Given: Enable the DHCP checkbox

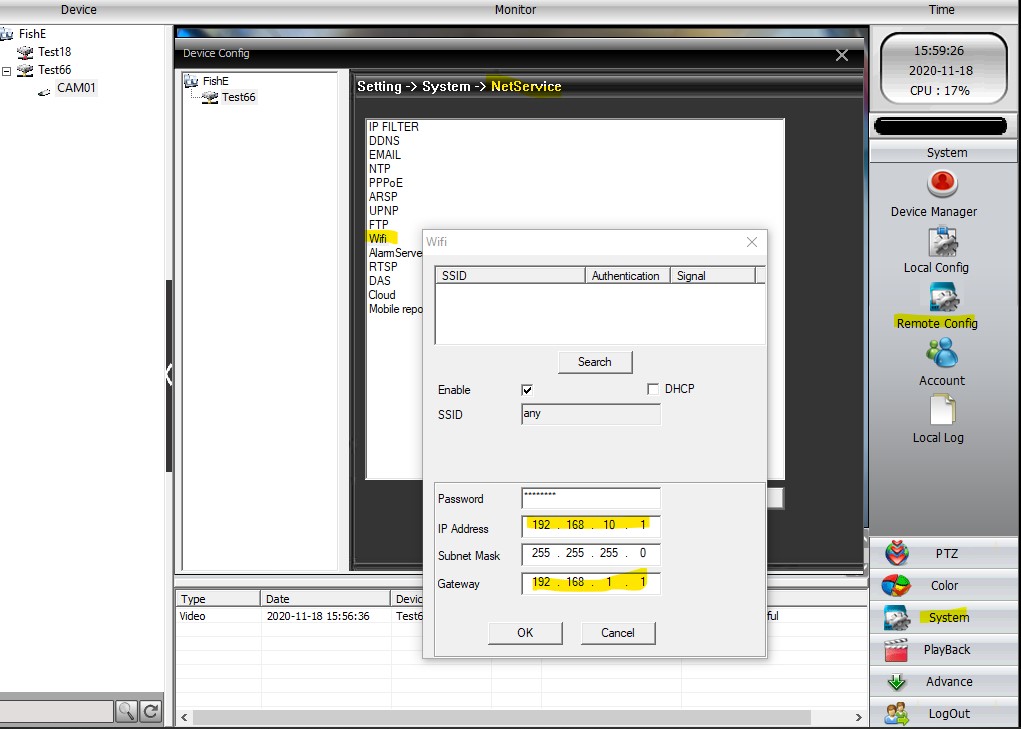Looking at the screenshot, I should pos(652,389).
